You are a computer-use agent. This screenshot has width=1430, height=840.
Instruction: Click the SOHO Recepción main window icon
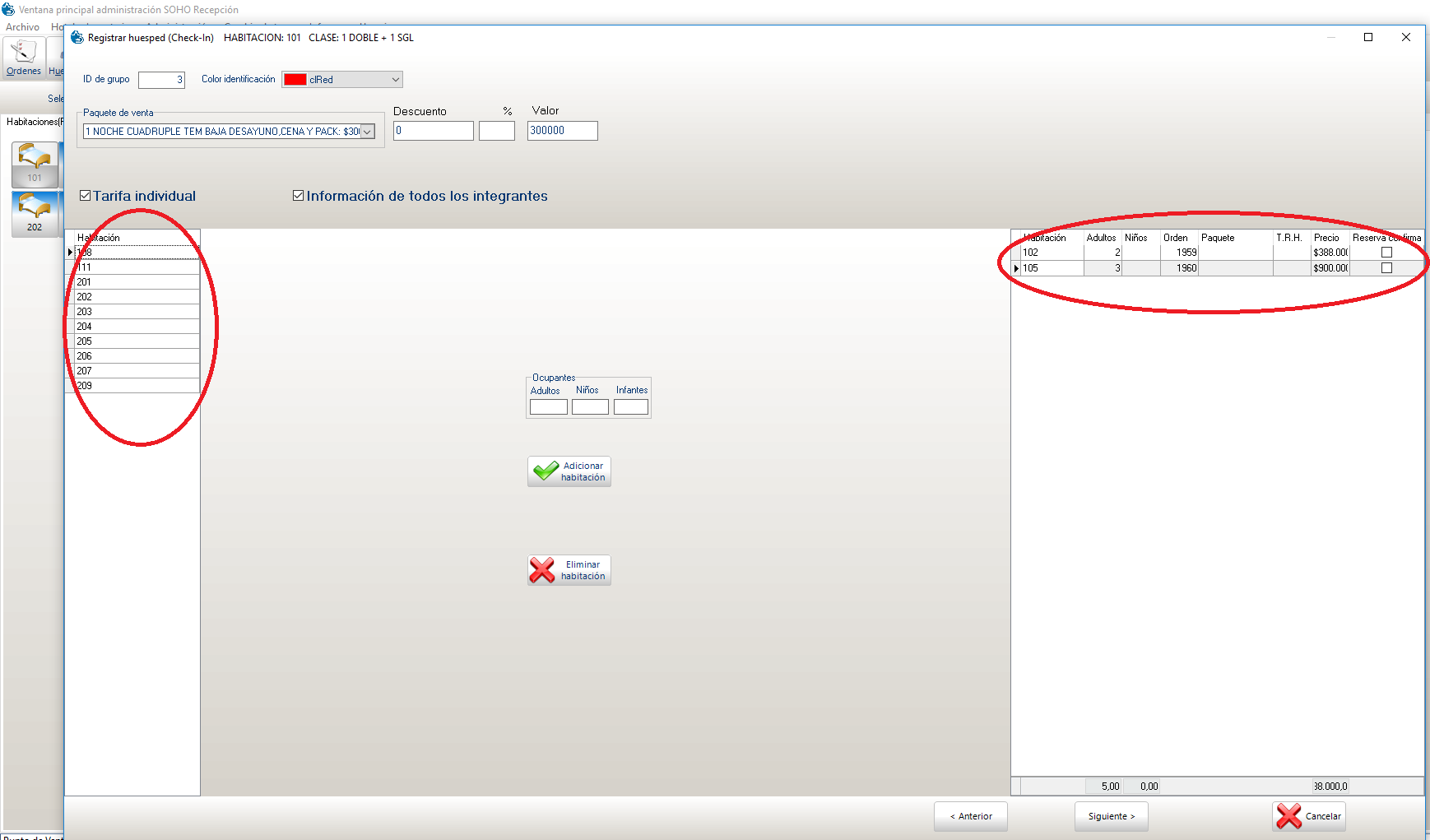8,10
